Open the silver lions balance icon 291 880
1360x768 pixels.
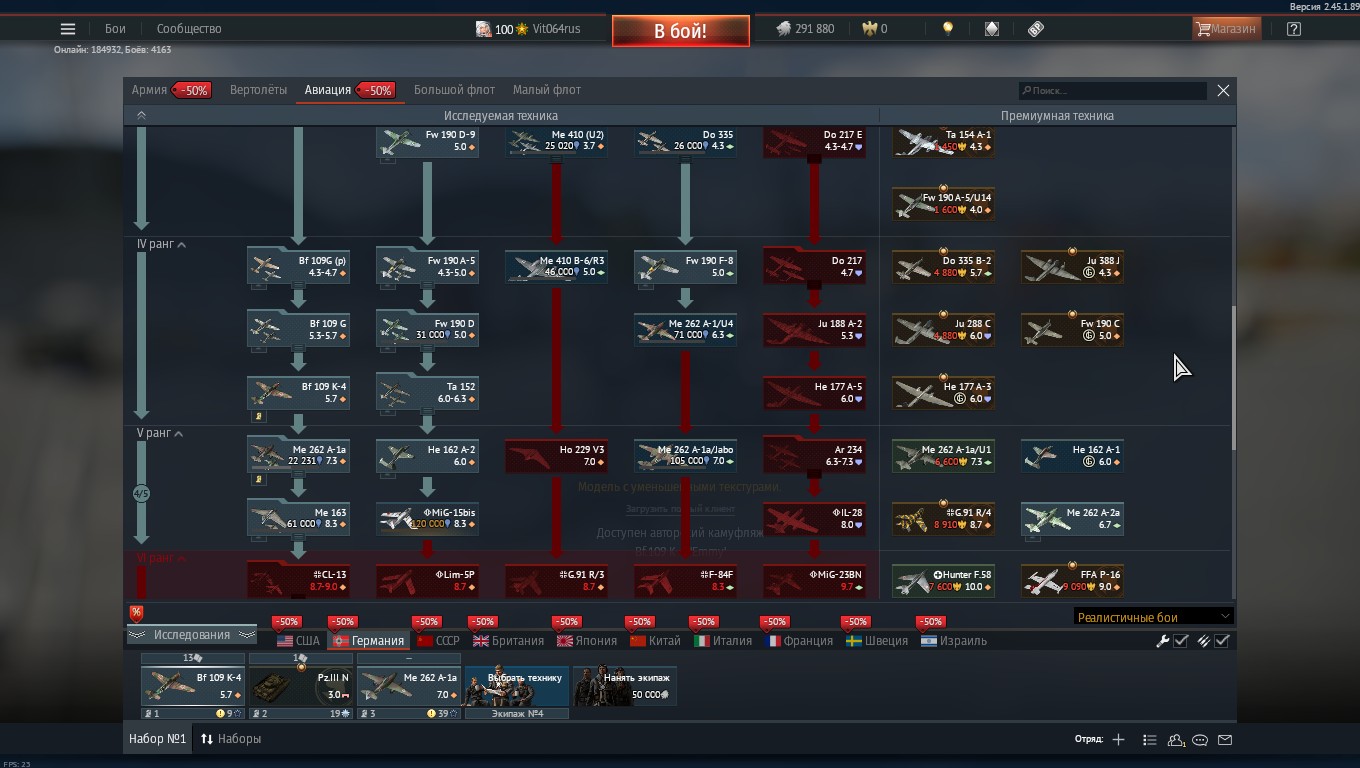[784, 29]
